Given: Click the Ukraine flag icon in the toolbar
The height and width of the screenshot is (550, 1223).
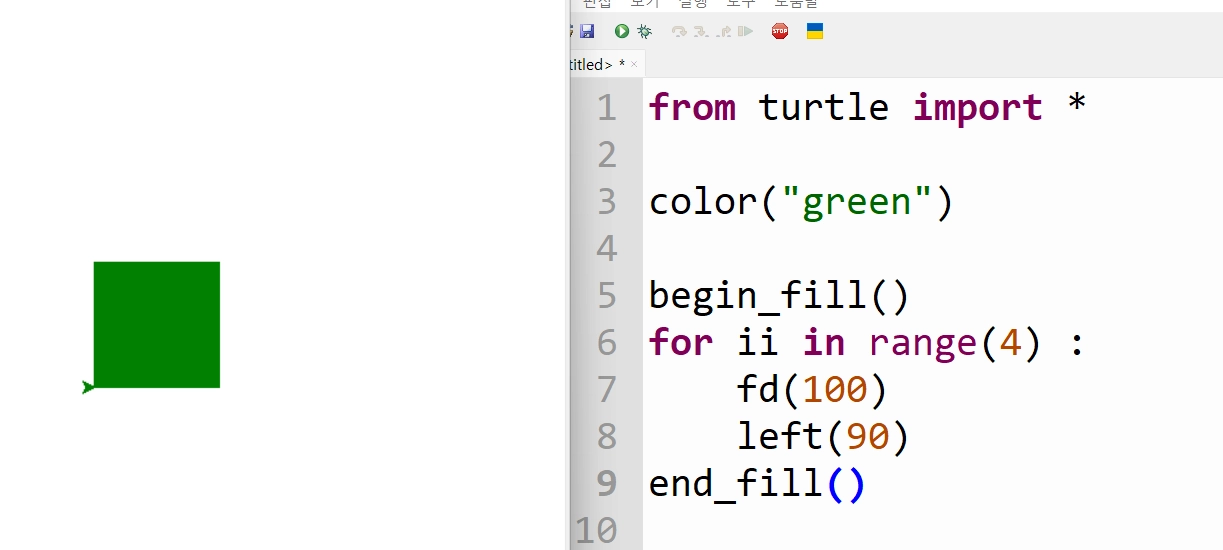Looking at the screenshot, I should pos(815,31).
